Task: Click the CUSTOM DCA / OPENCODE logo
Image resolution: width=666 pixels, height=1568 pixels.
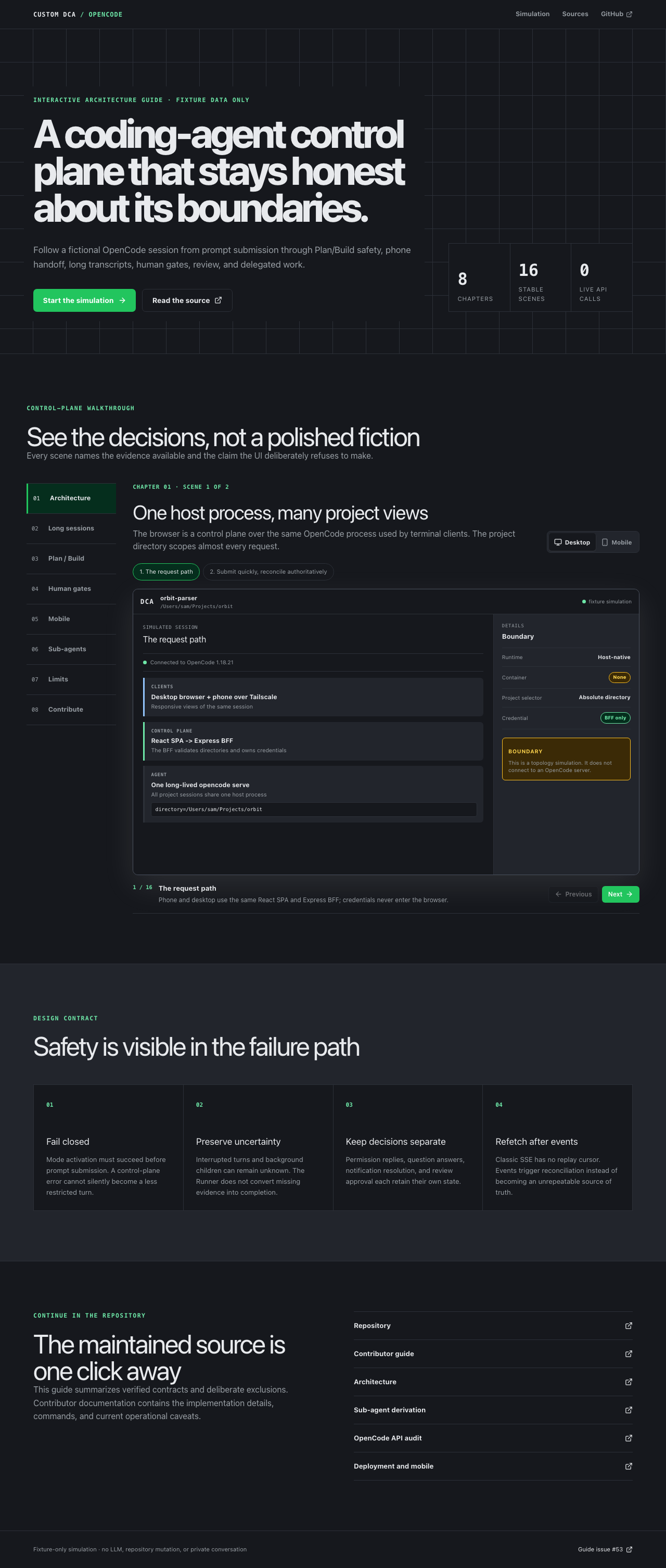Action: [78, 14]
